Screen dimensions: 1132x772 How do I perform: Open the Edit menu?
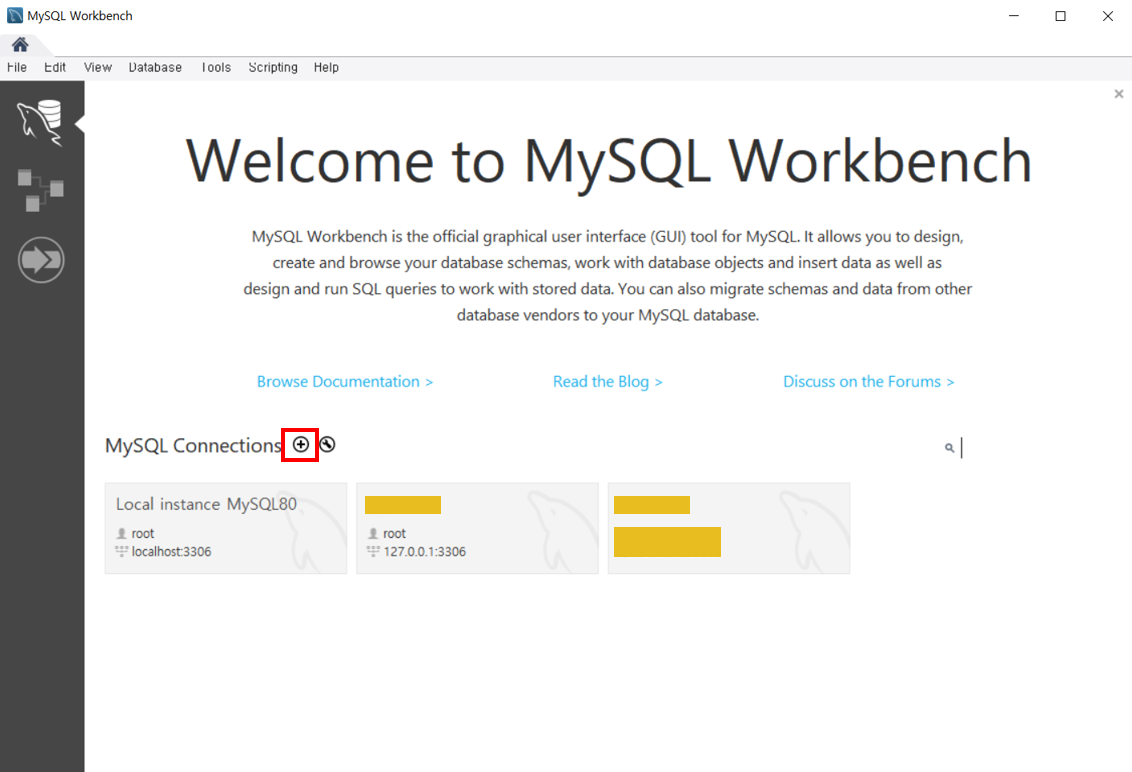(55, 67)
